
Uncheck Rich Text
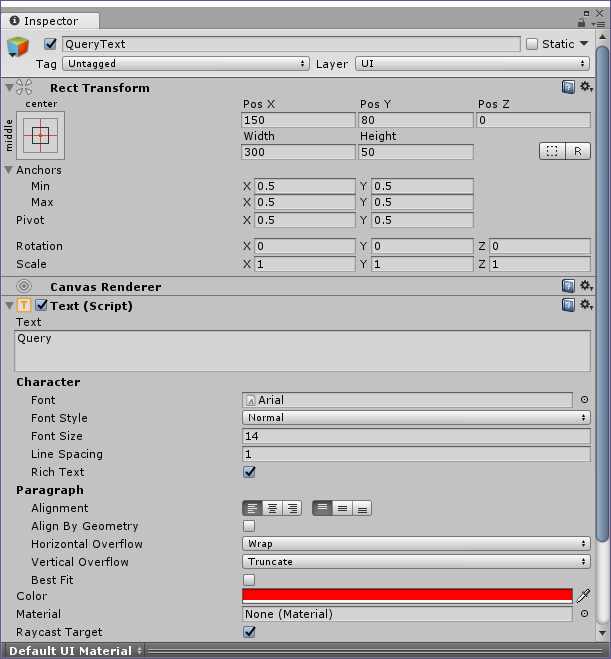[x=249, y=472]
